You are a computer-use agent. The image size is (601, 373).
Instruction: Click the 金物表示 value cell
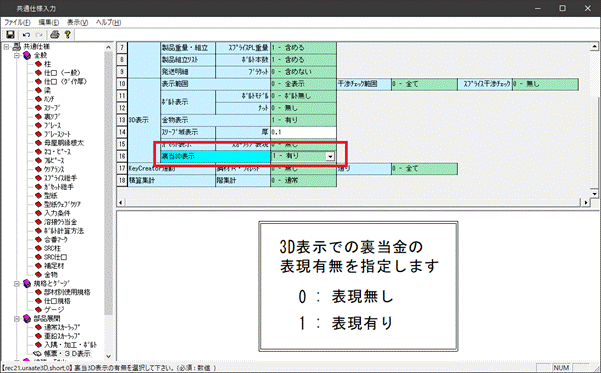click(304, 120)
